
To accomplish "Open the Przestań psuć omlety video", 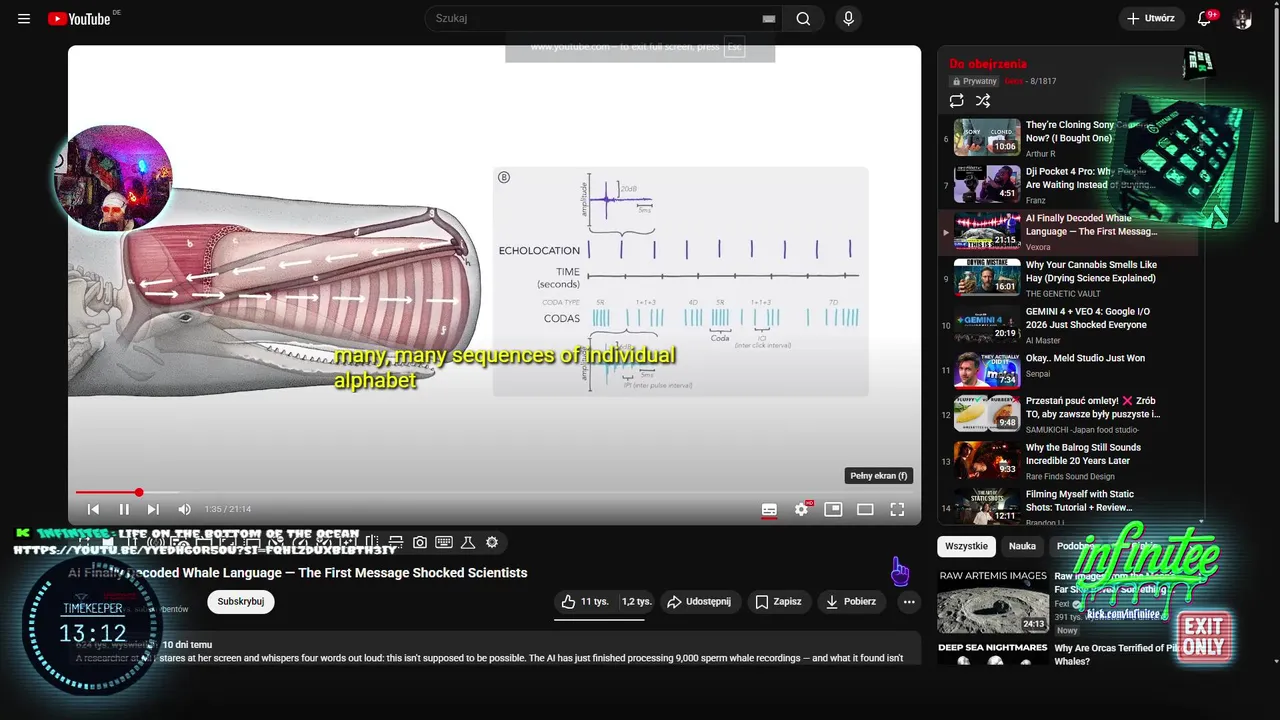I will click(x=1092, y=407).
